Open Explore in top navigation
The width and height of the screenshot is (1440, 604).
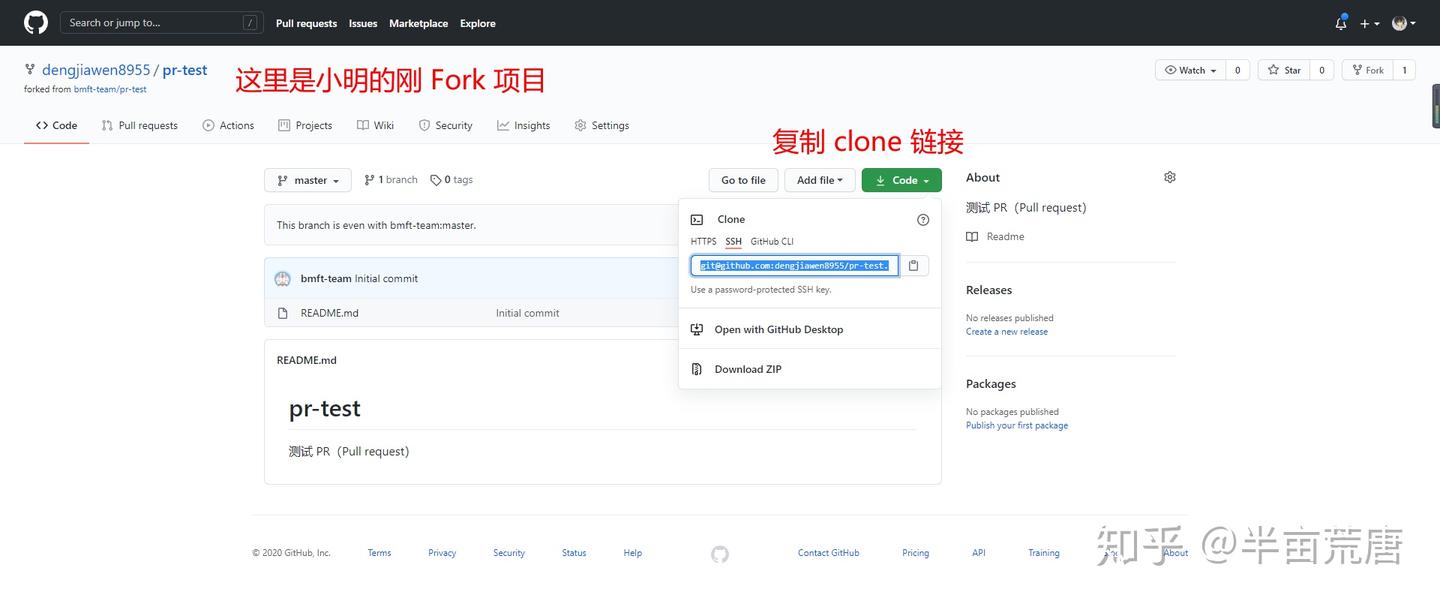point(478,23)
